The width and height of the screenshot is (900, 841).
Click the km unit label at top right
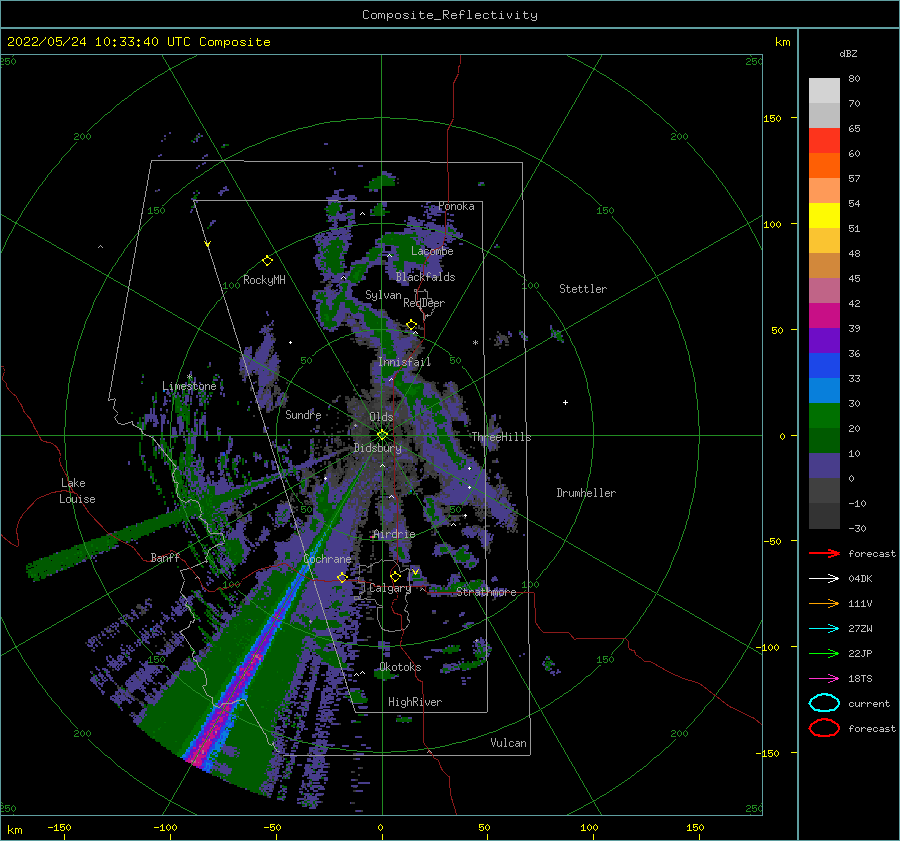(x=782, y=42)
